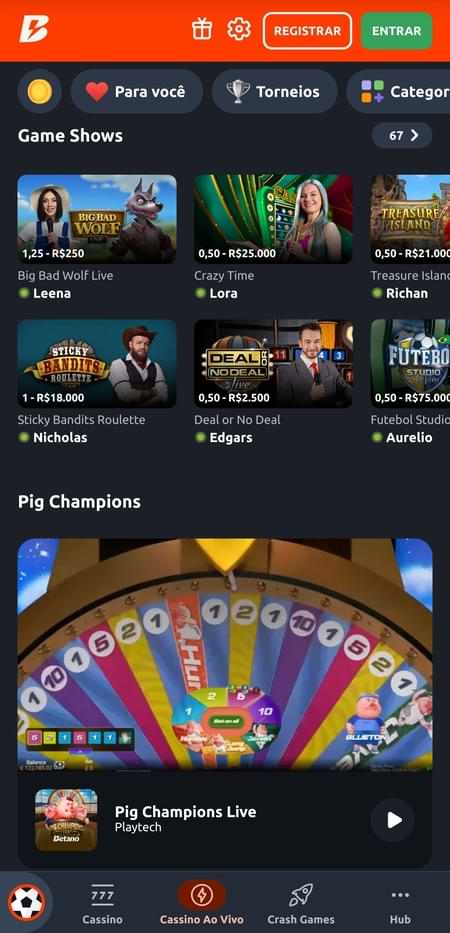Click the green ENTRAR button
The height and width of the screenshot is (933, 450).
click(396, 31)
